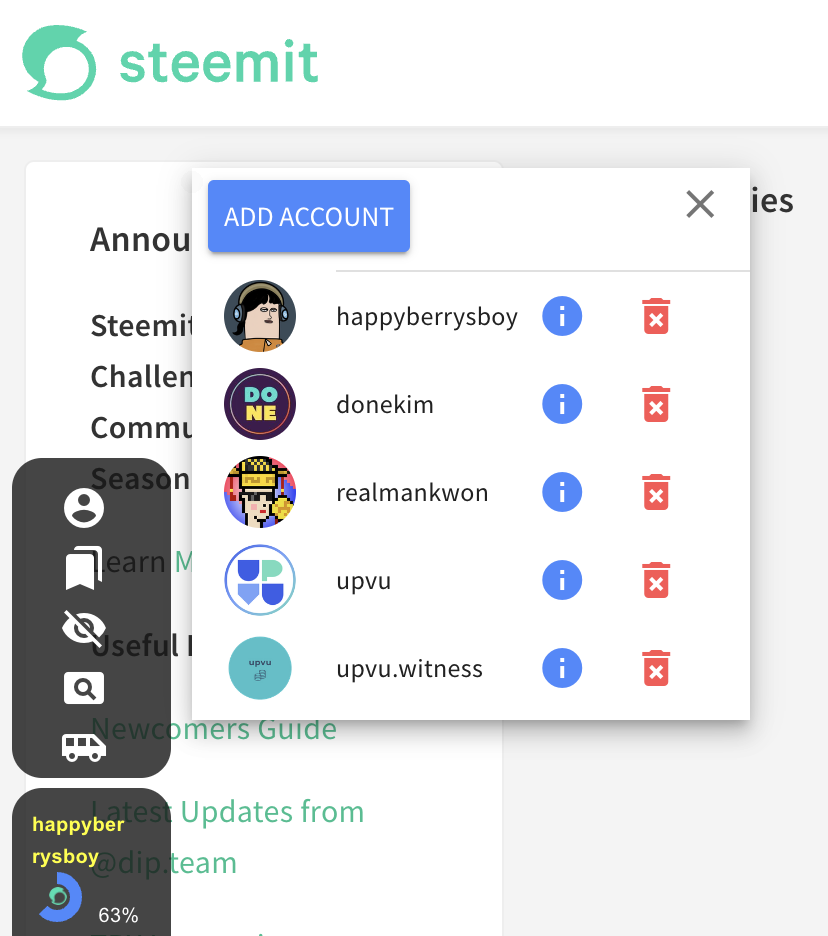The width and height of the screenshot is (828, 936).
Task: Click the bus icon in sidebar
Action: (x=84, y=747)
